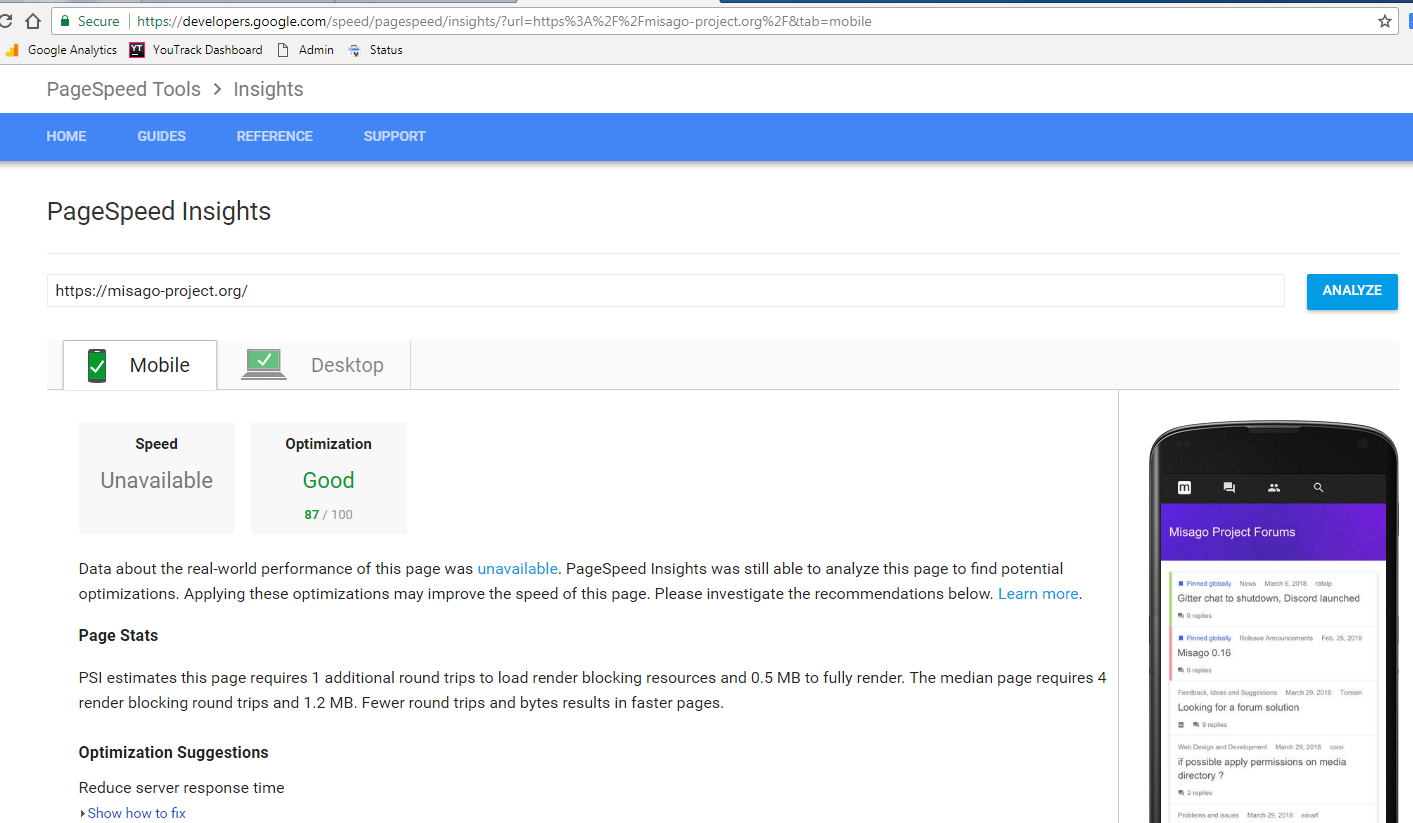
Task: Click the secure padlock icon
Action: (x=66, y=21)
